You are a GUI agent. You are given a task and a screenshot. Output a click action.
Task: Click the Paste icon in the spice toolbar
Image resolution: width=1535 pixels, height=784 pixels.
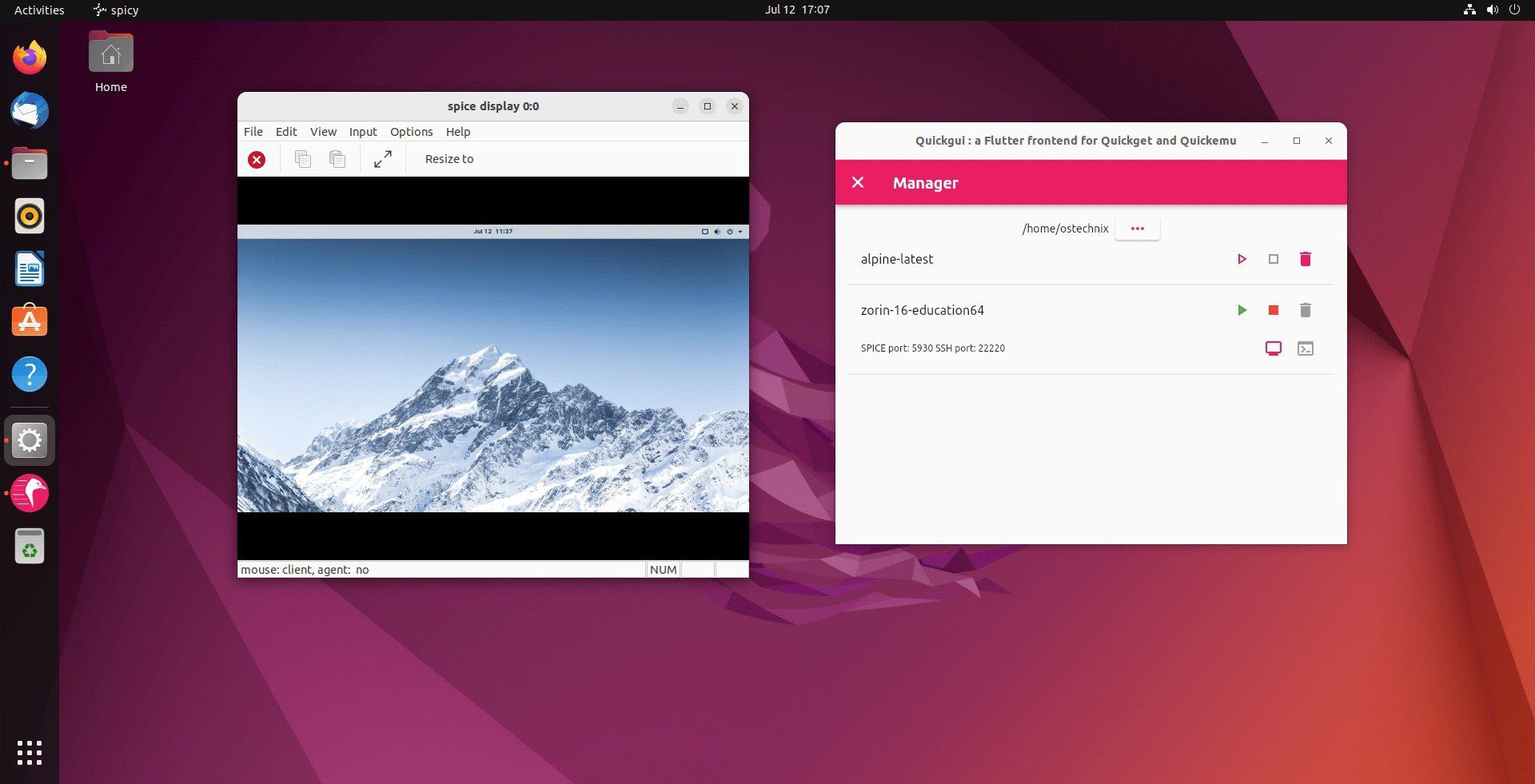coord(337,159)
